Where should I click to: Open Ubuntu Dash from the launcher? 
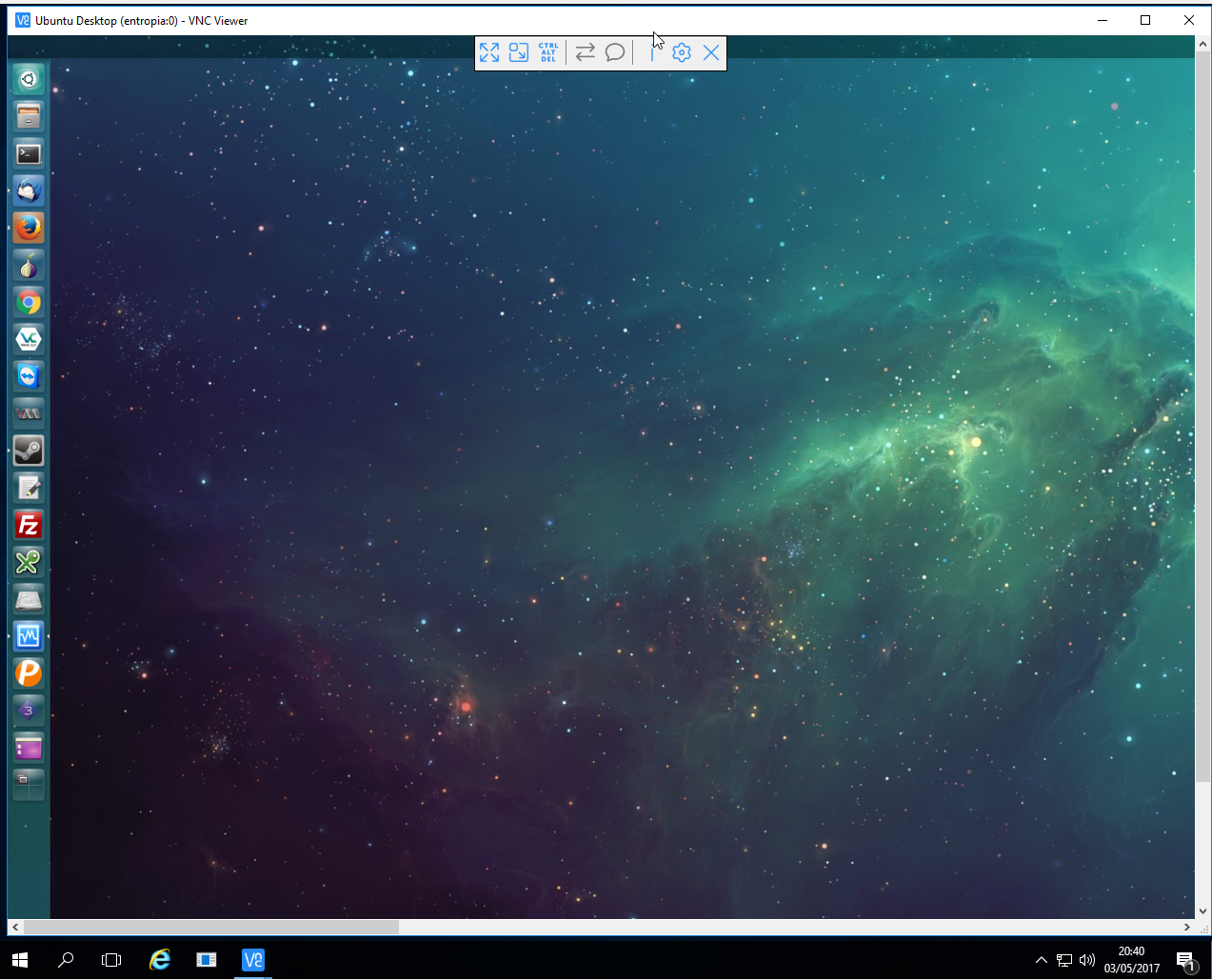pos(29,79)
